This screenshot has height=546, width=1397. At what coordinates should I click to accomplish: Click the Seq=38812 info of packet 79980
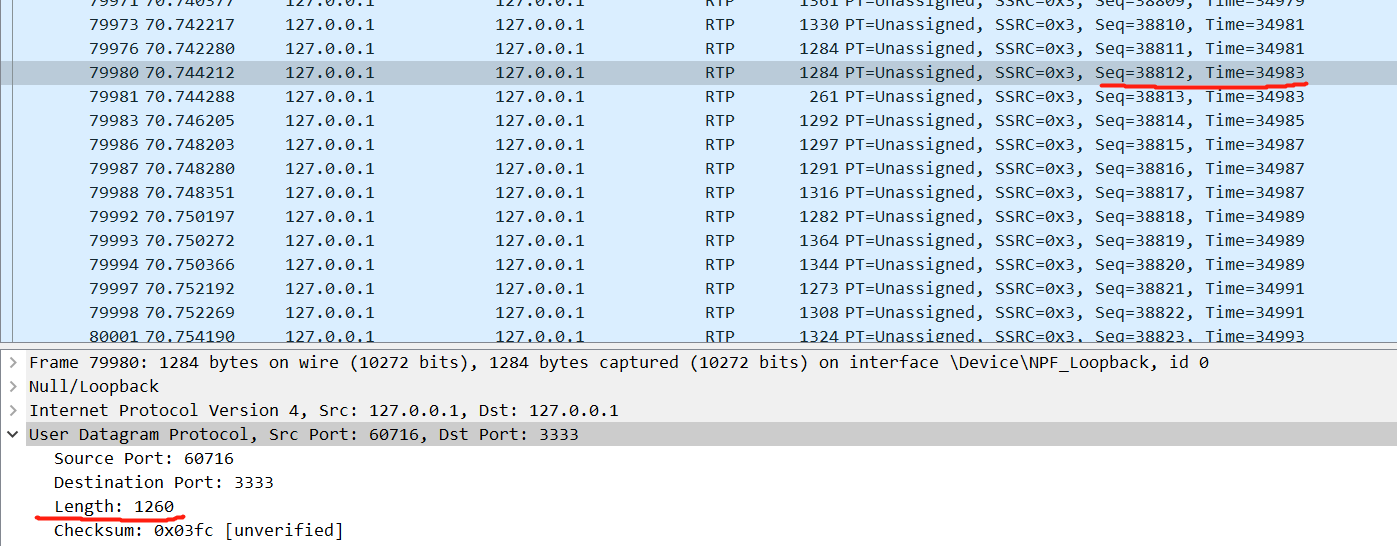1139,72
